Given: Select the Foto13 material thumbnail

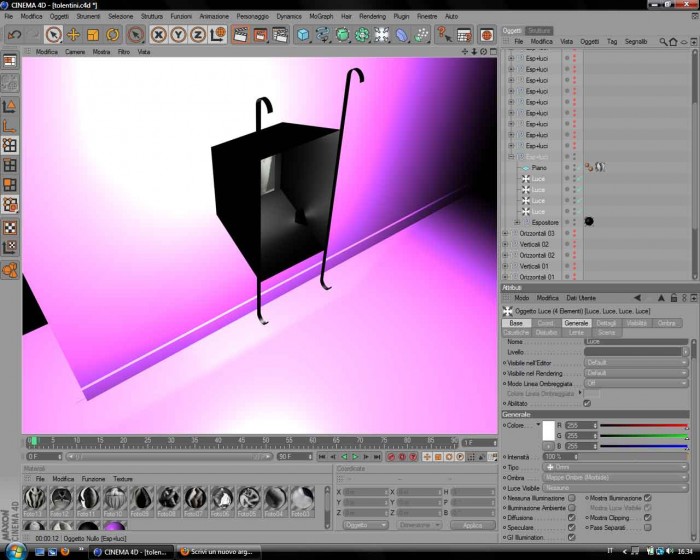Looking at the screenshot, I should 34,499.
